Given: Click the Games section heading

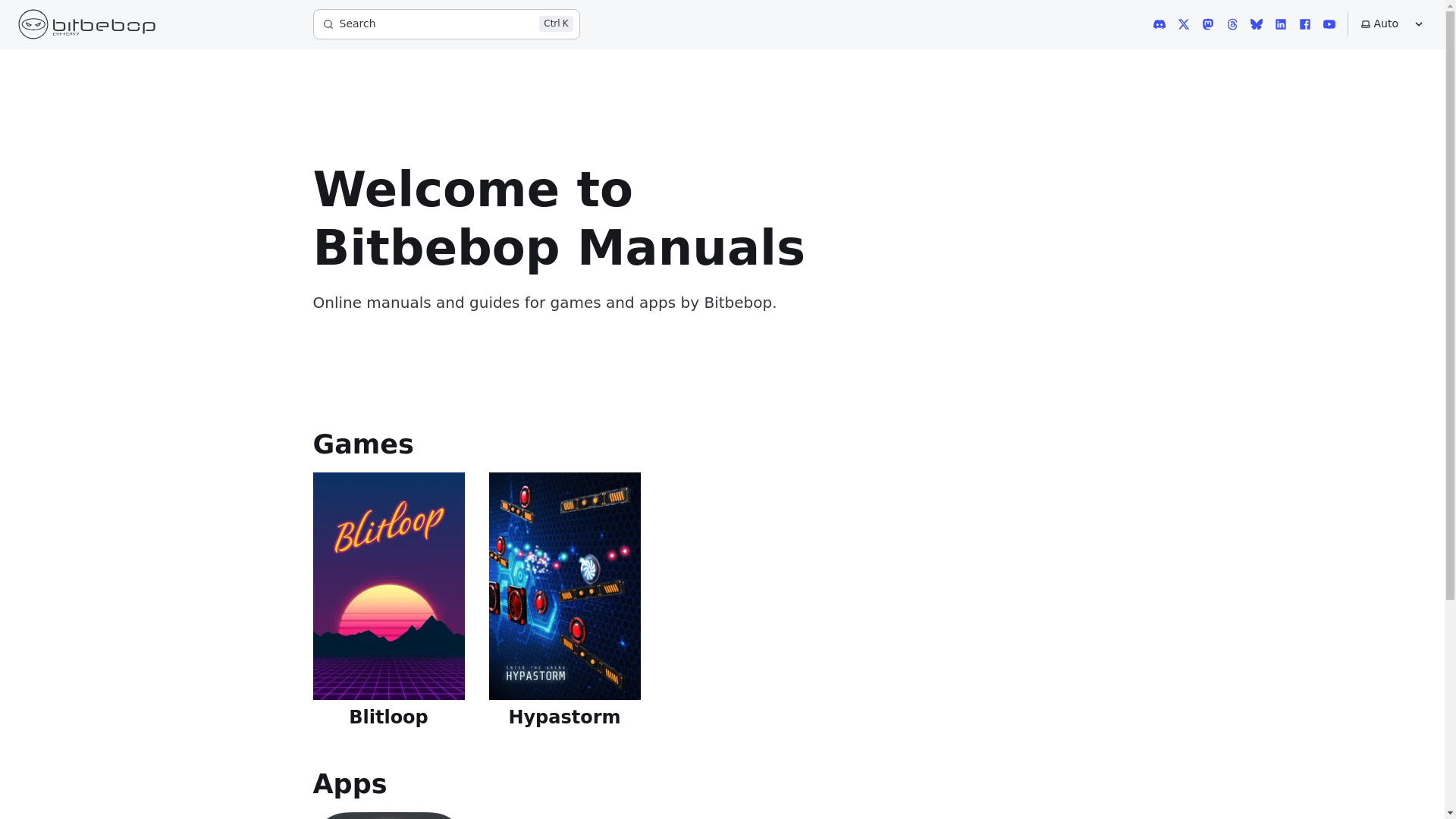Looking at the screenshot, I should (x=362, y=444).
